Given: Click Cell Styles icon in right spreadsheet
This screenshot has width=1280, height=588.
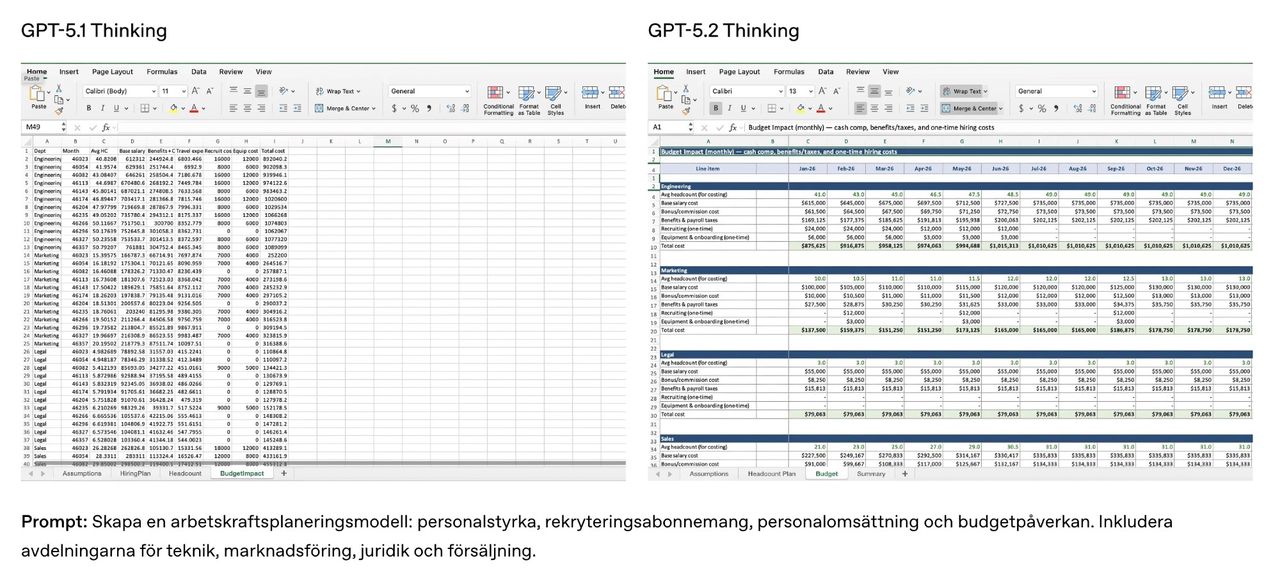Looking at the screenshot, I should tap(1183, 91).
